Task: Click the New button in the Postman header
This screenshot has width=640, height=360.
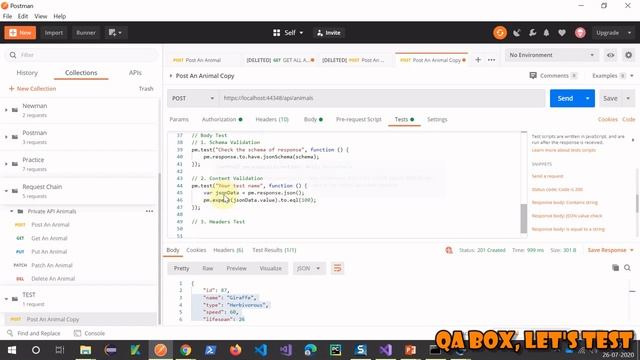Action: (20, 33)
